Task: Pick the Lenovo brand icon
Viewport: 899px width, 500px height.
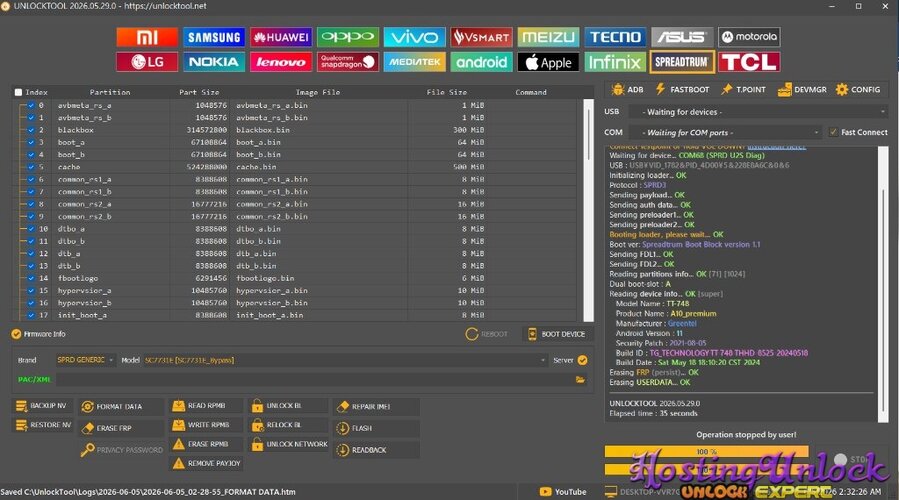Action: [281, 62]
